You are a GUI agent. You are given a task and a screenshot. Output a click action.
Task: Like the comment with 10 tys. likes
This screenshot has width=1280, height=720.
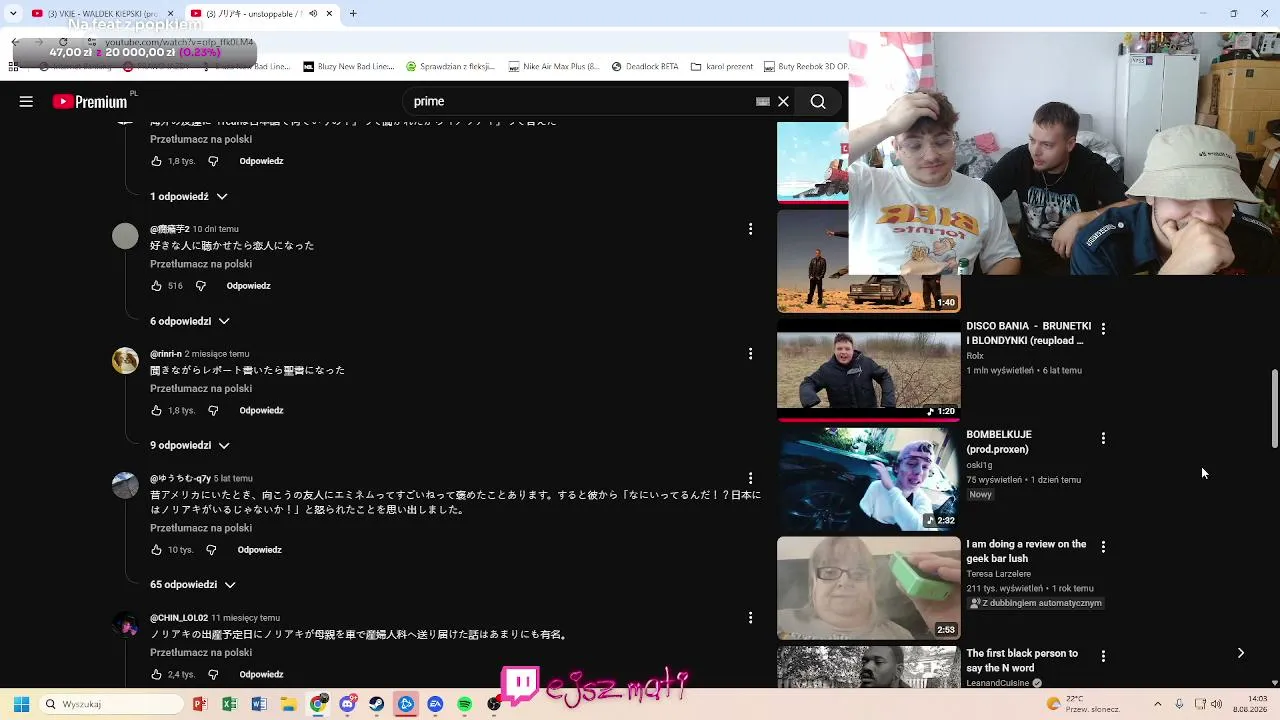coord(156,550)
